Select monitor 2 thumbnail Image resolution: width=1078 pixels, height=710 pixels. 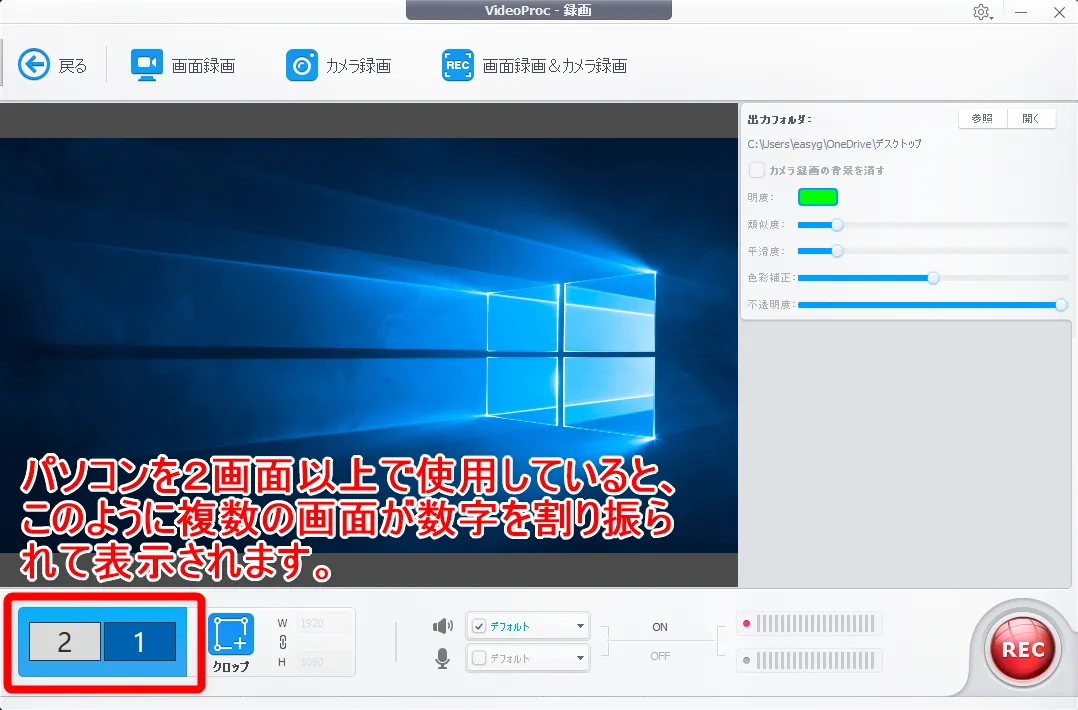65,641
